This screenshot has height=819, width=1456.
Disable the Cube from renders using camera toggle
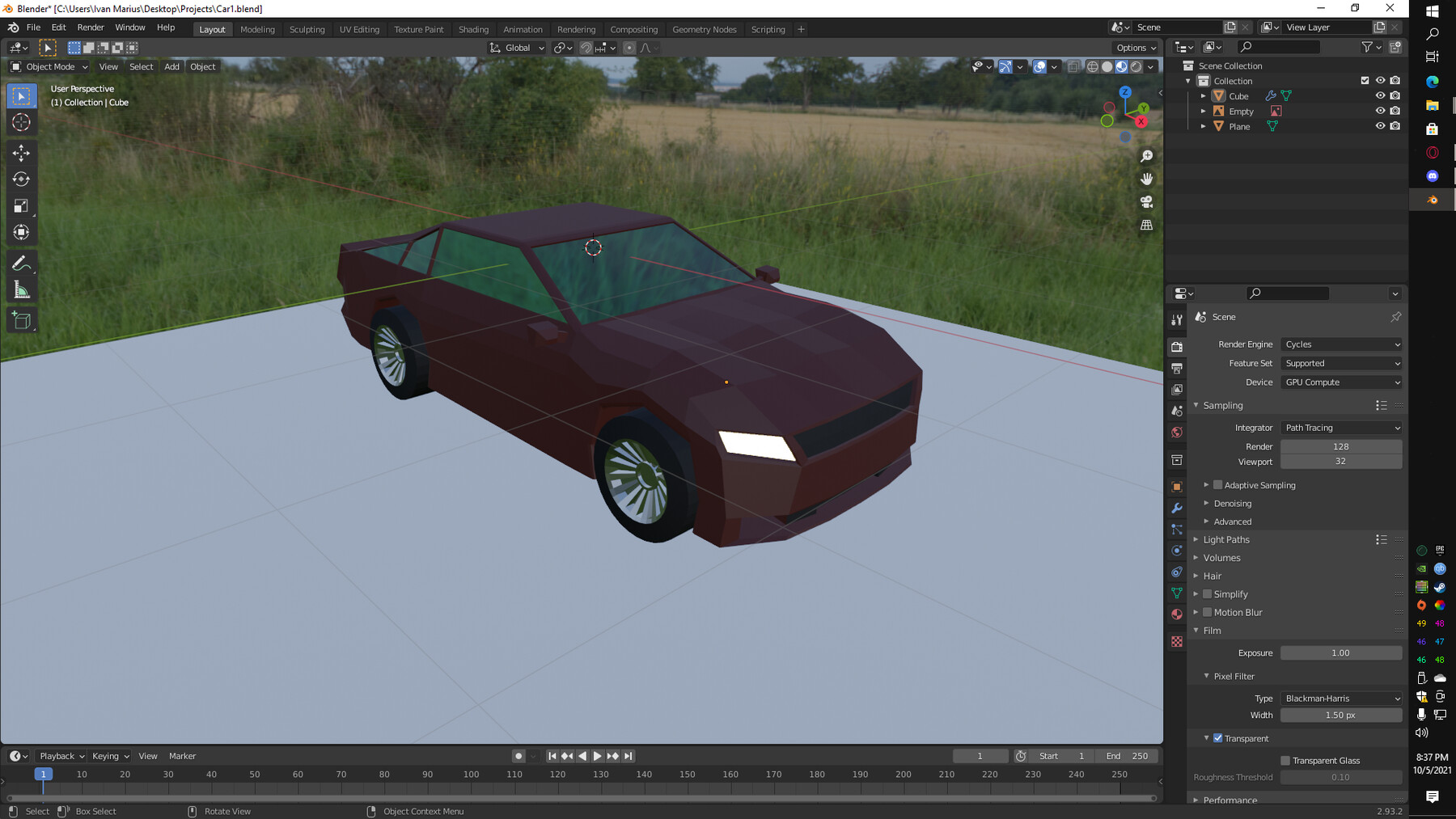pos(1395,95)
